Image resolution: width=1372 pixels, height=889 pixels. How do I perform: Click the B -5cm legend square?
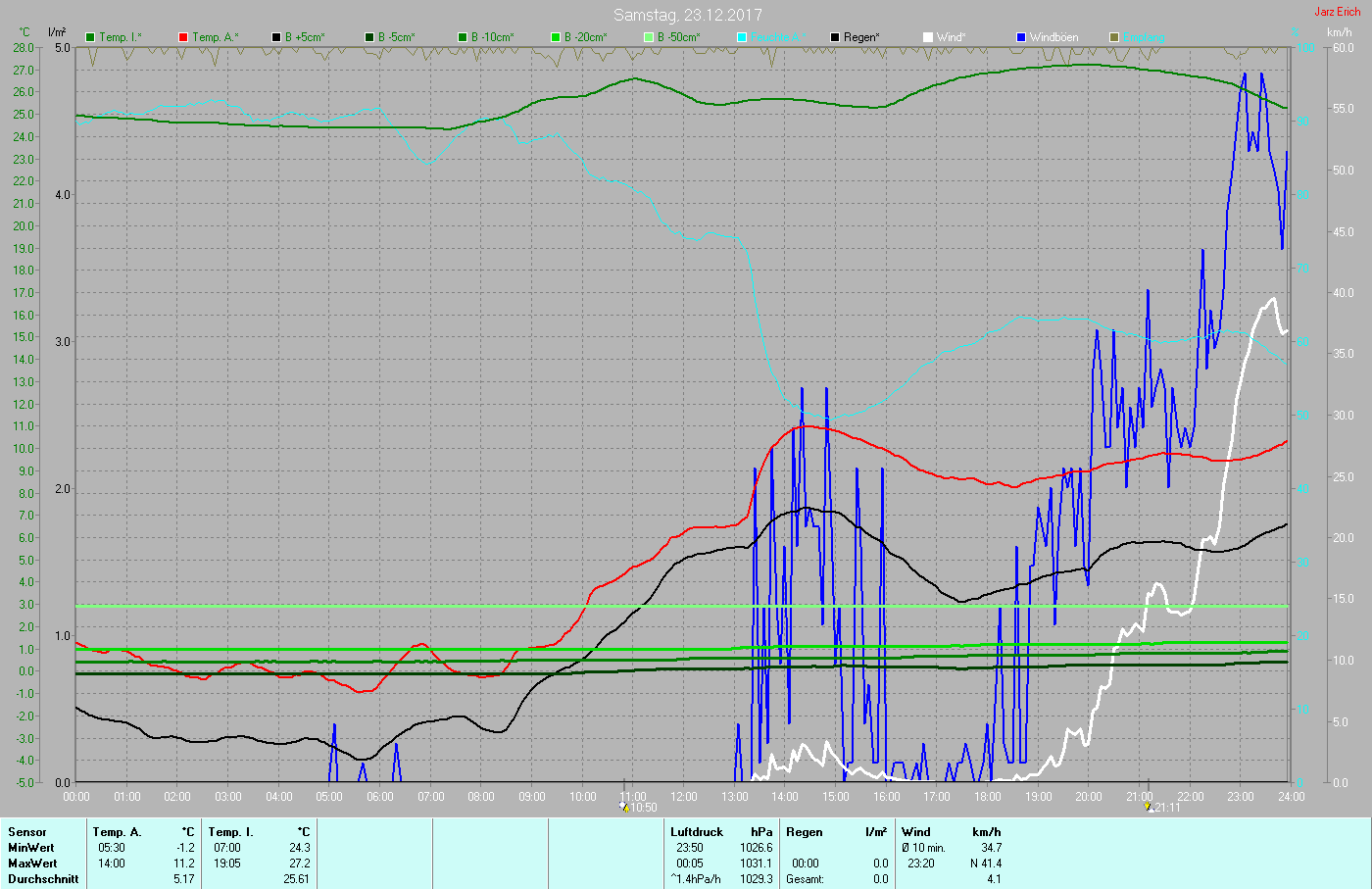[x=369, y=37]
